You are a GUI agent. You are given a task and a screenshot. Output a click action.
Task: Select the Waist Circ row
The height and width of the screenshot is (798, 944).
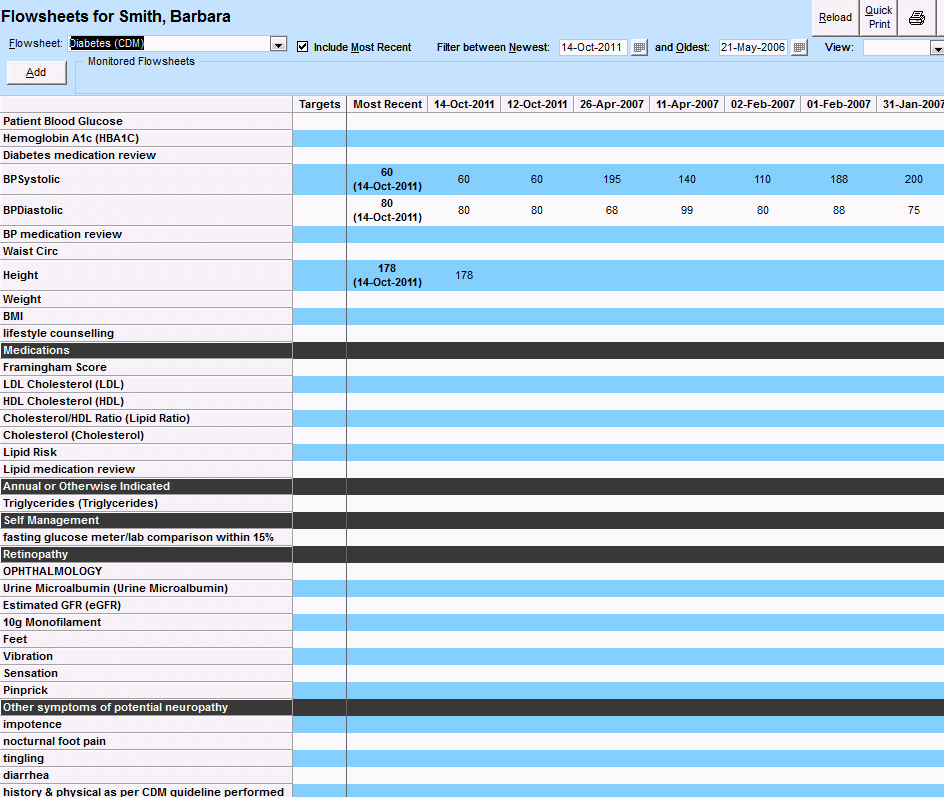pyautogui.click(x=146, y=251)
